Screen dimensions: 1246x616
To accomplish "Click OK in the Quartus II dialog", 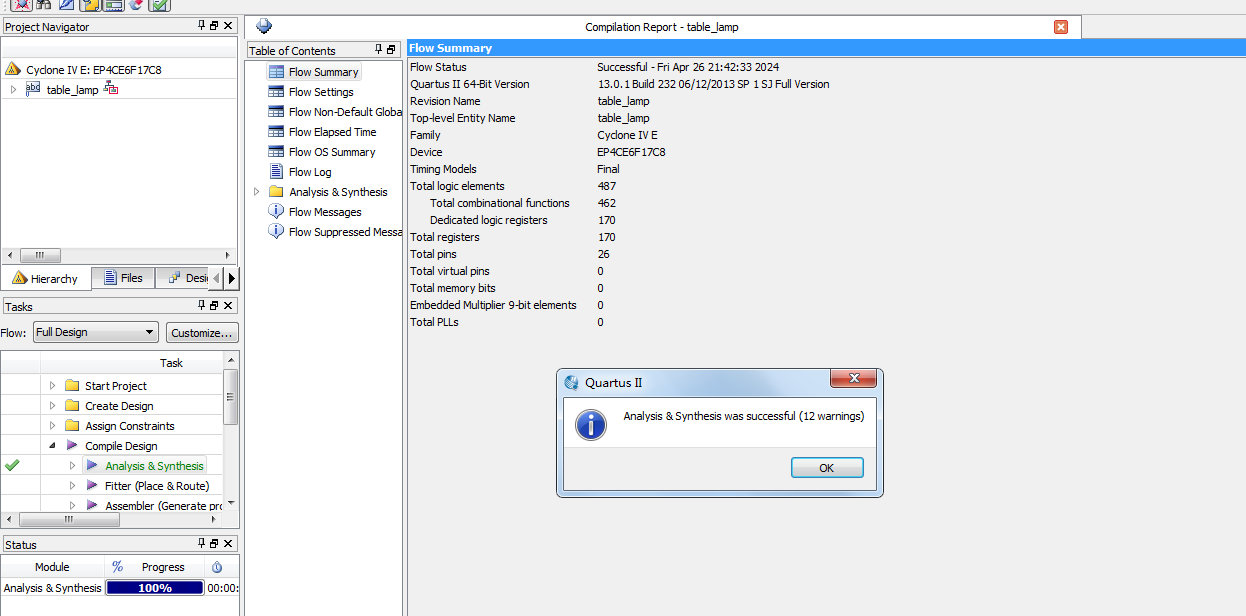I will pyautogui.click(x=827, y=468).
